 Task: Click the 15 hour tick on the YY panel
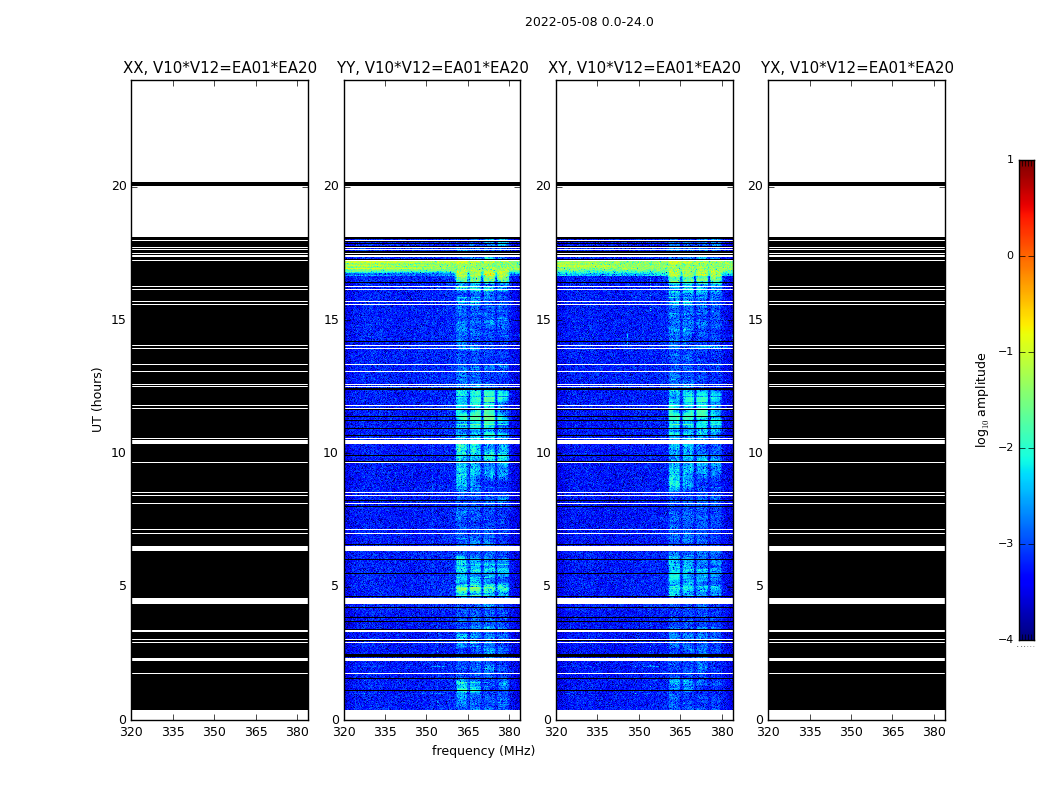(331, 319)
